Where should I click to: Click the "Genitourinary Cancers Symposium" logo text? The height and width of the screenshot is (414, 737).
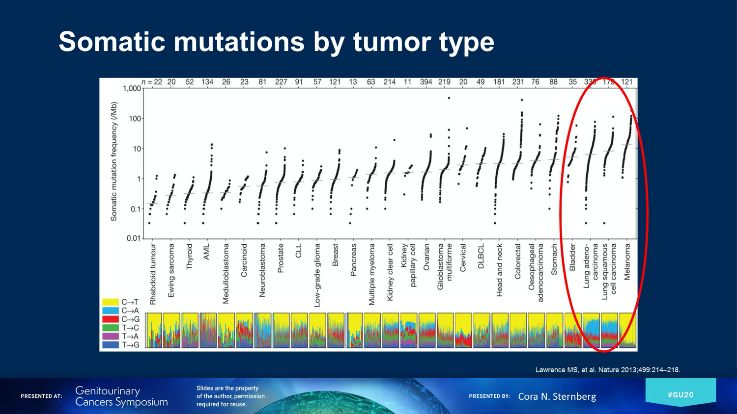tap(121, 397)
